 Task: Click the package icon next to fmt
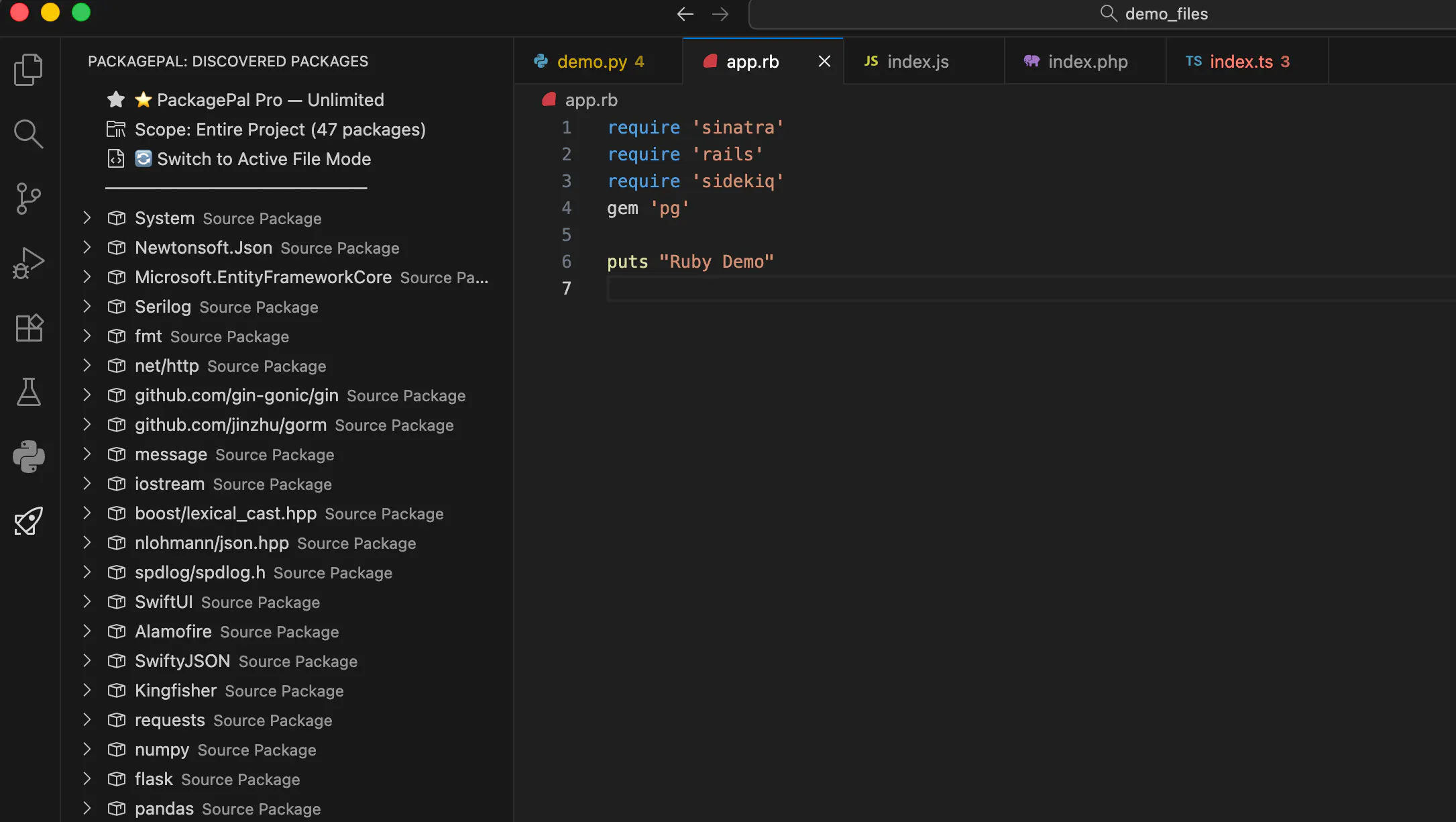117,336
